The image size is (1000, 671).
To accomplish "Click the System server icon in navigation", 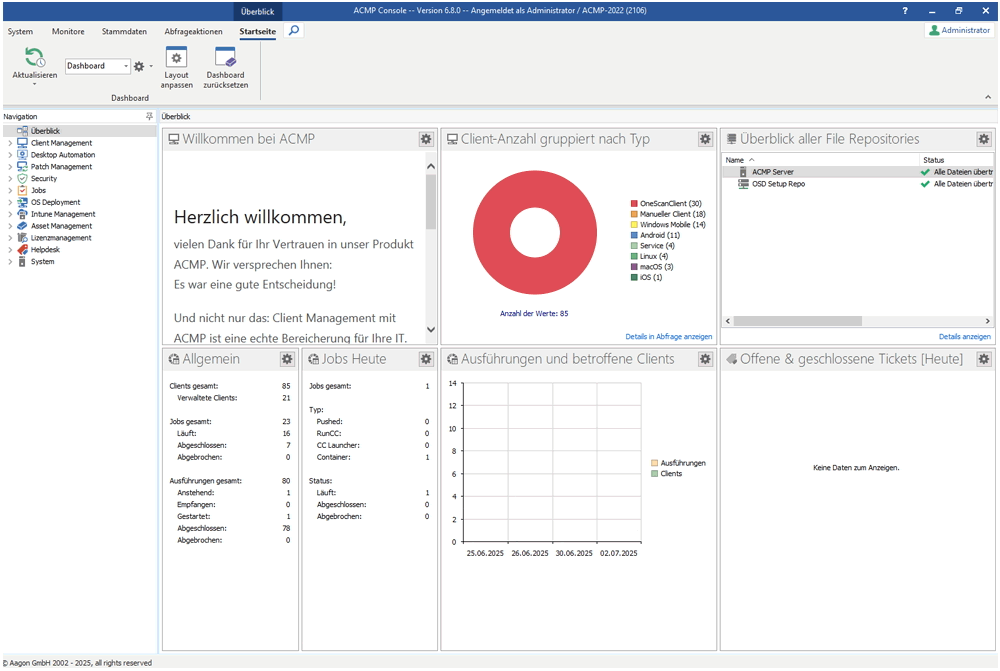I will pos(22,262).
